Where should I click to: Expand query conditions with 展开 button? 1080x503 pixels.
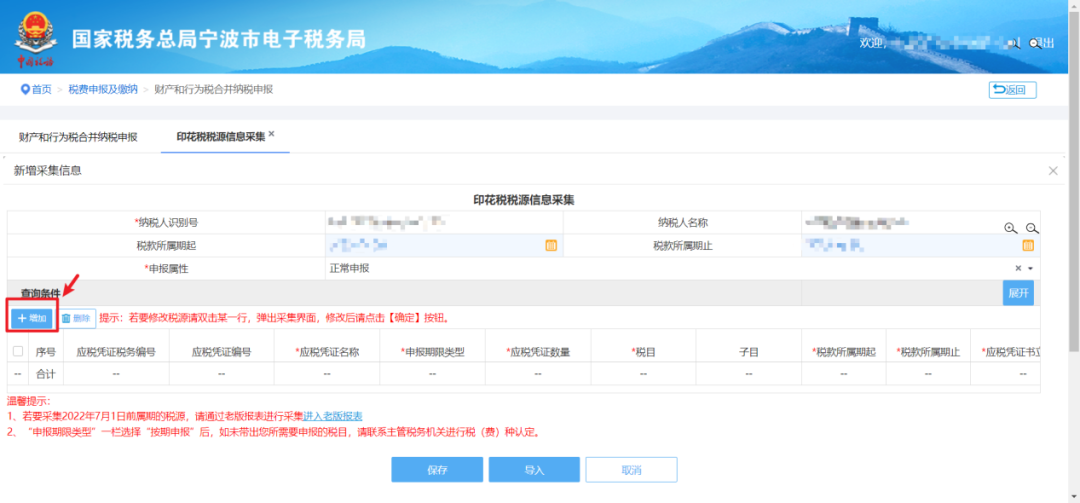pyautogui.click(x=1017, y=293)
